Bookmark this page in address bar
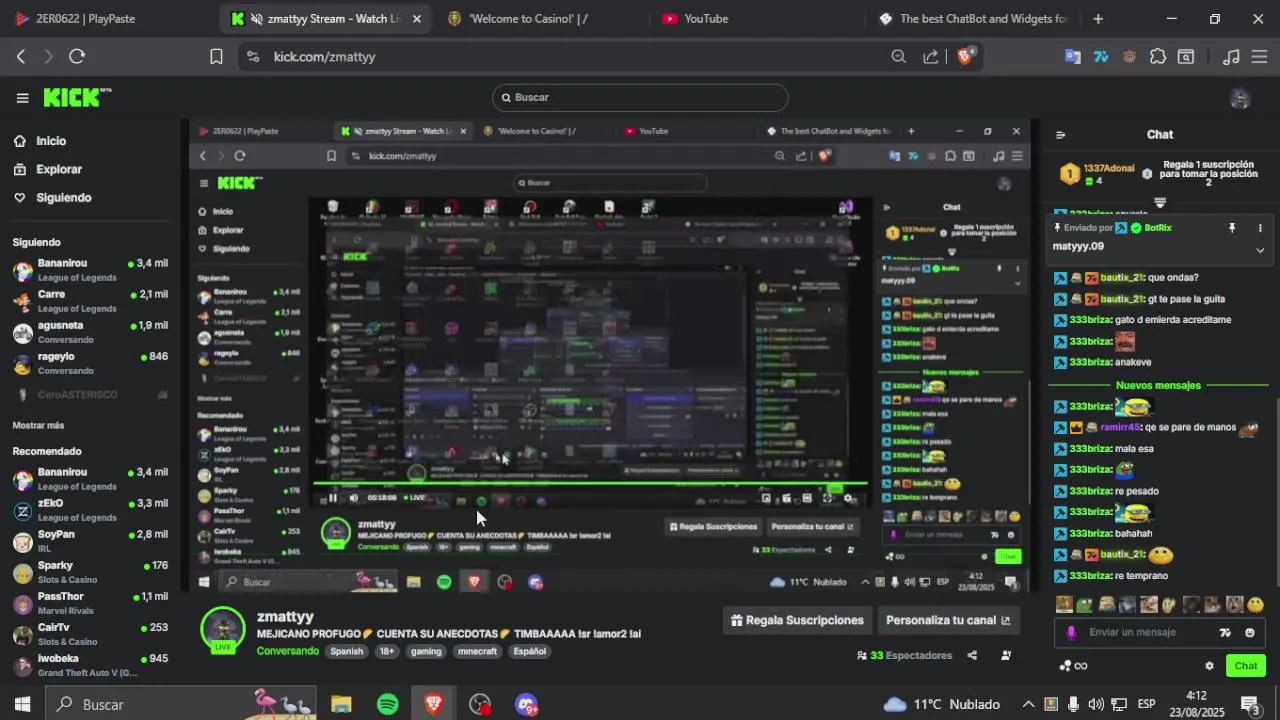Screen dimensions: 1280x720 coord(216,57)
